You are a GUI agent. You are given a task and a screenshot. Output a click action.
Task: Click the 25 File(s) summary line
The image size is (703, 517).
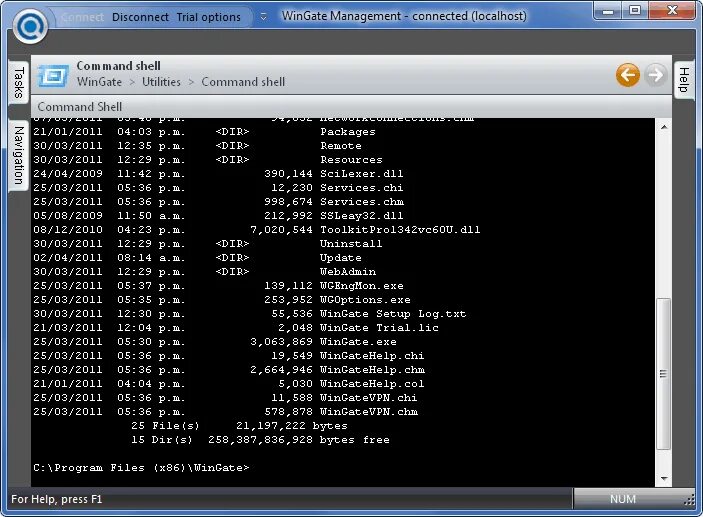click(239, 426)
